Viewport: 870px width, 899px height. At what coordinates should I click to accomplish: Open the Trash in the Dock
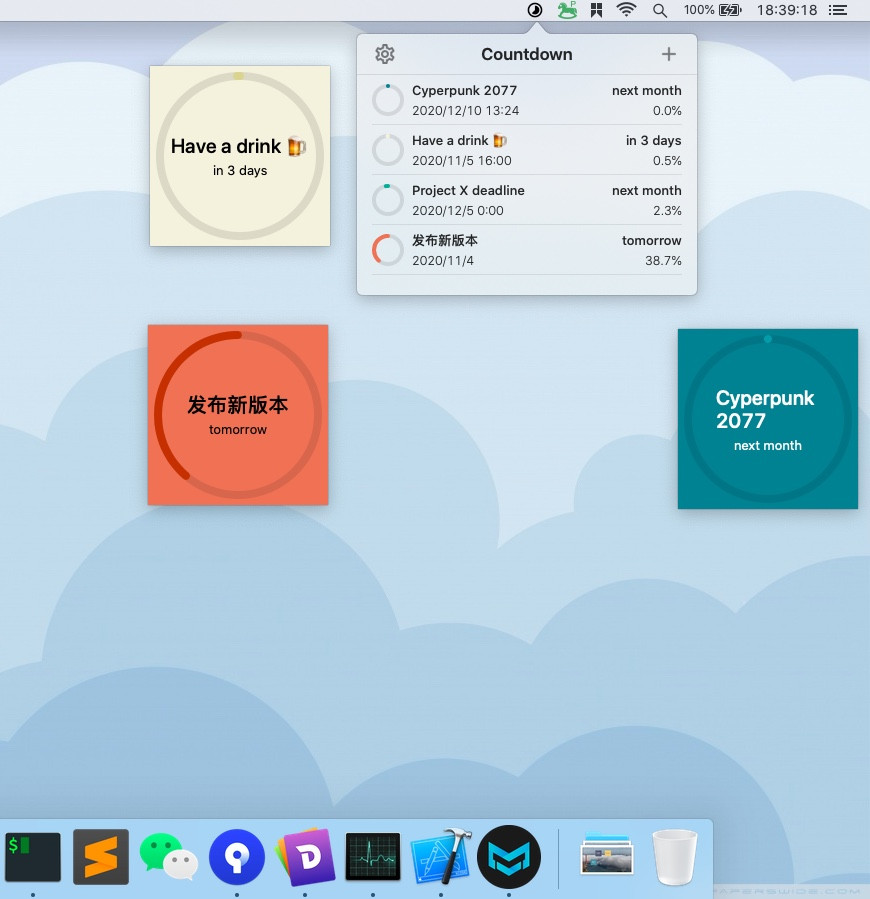[x=675, y=857]
